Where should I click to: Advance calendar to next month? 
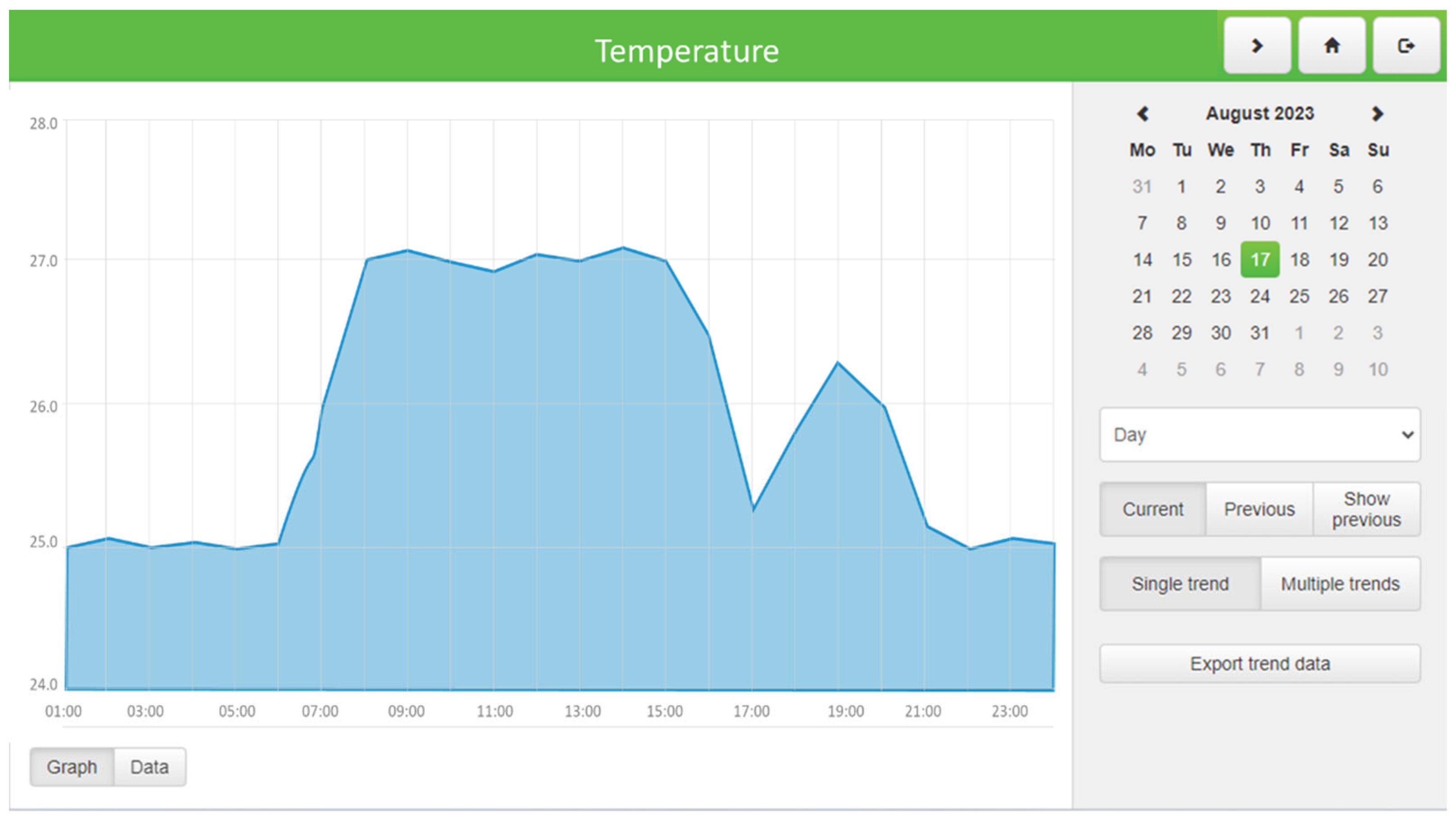click(x=1378, y=114)
